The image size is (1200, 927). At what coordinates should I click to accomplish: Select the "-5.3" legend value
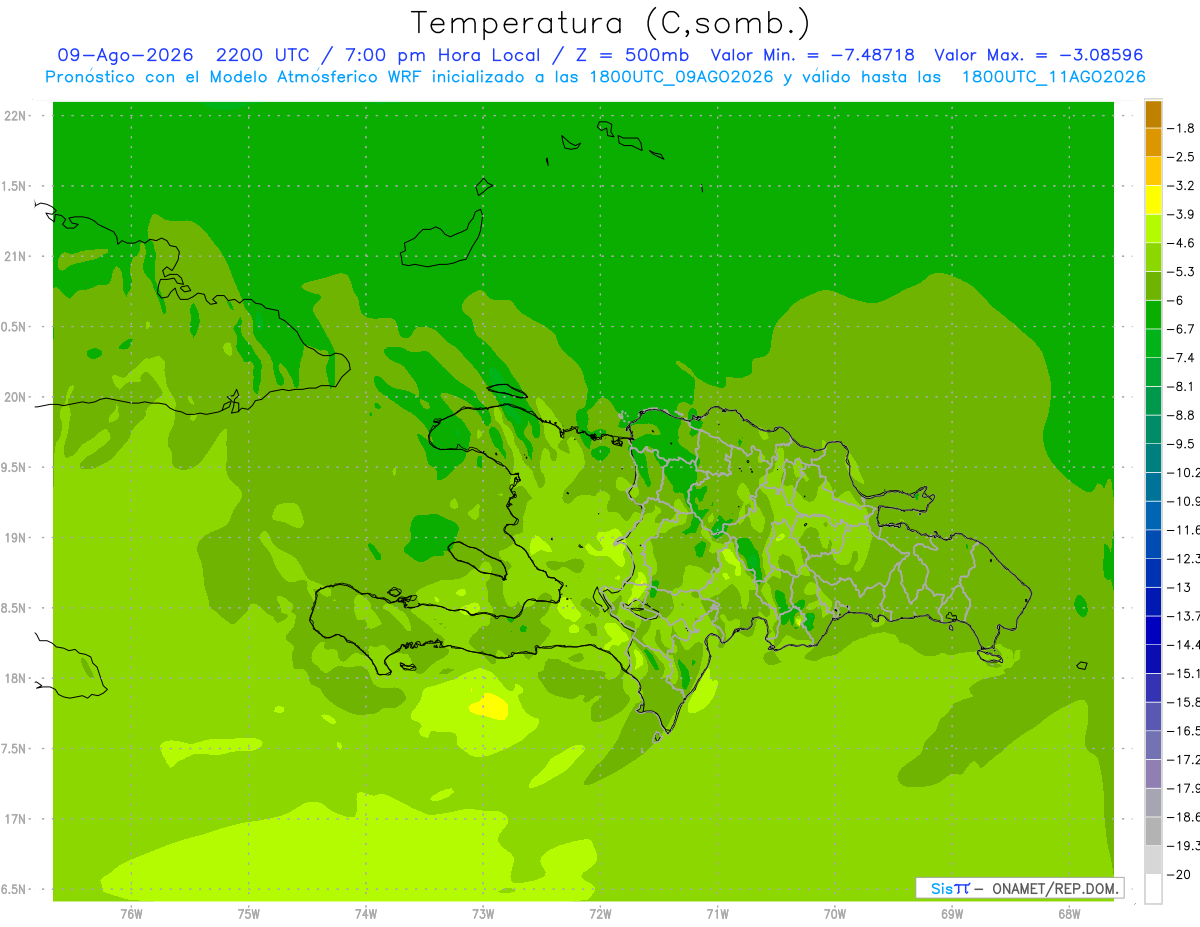[1182, 271]
